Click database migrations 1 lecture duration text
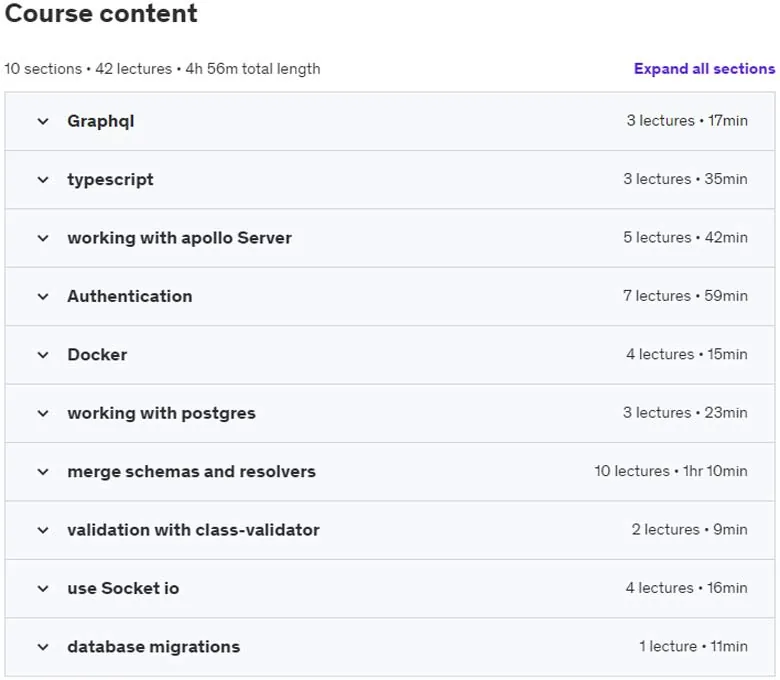The image size is (780, 680). pos(693,646)
